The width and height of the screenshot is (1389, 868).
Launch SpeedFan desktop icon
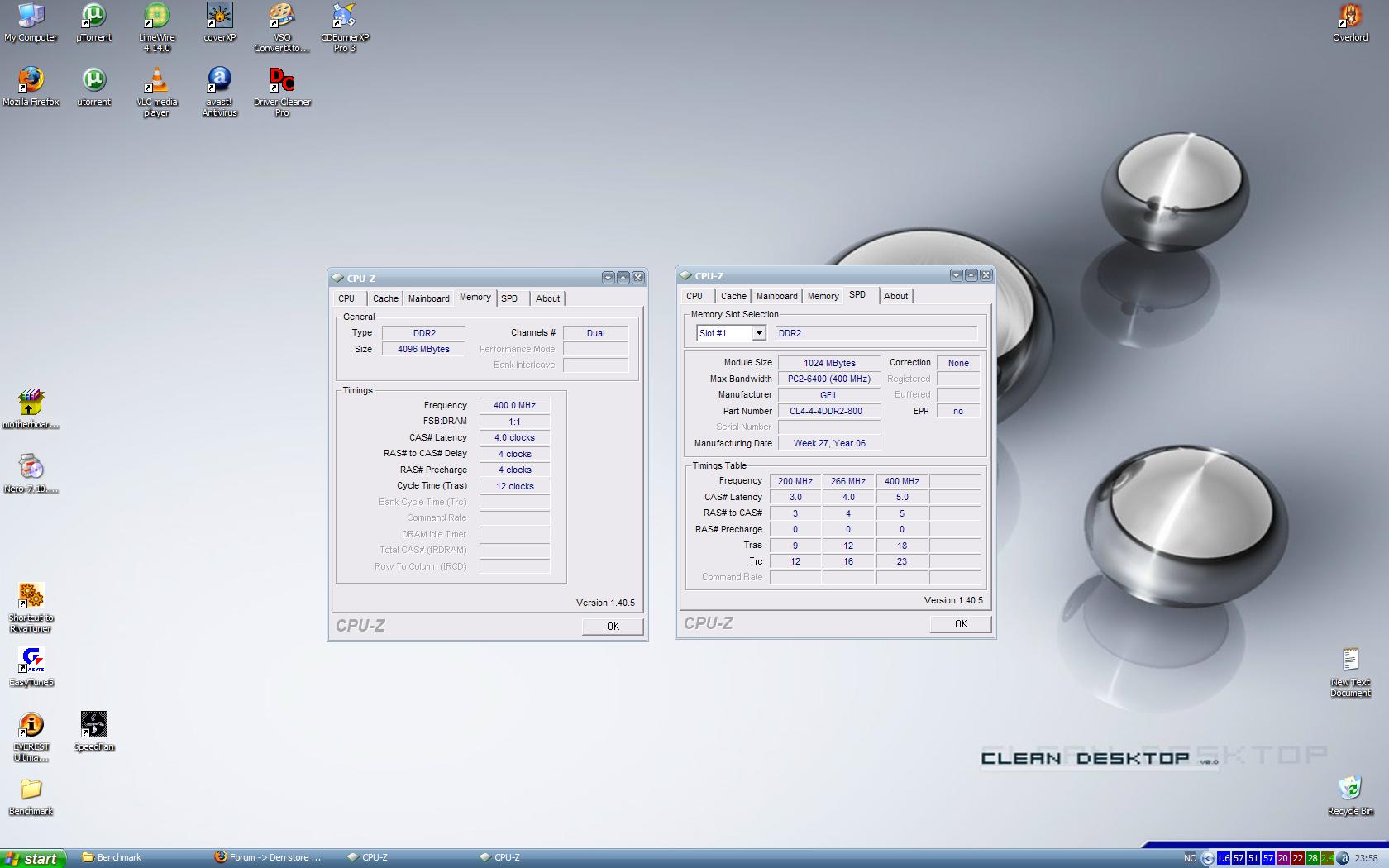pyautogui.click(x=93, y=732)
